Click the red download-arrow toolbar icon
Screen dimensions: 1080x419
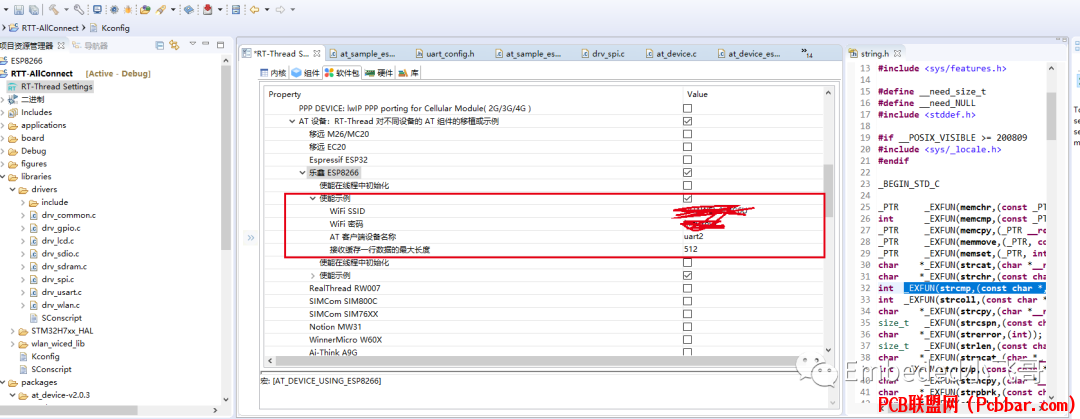click(x=208, y=10)
